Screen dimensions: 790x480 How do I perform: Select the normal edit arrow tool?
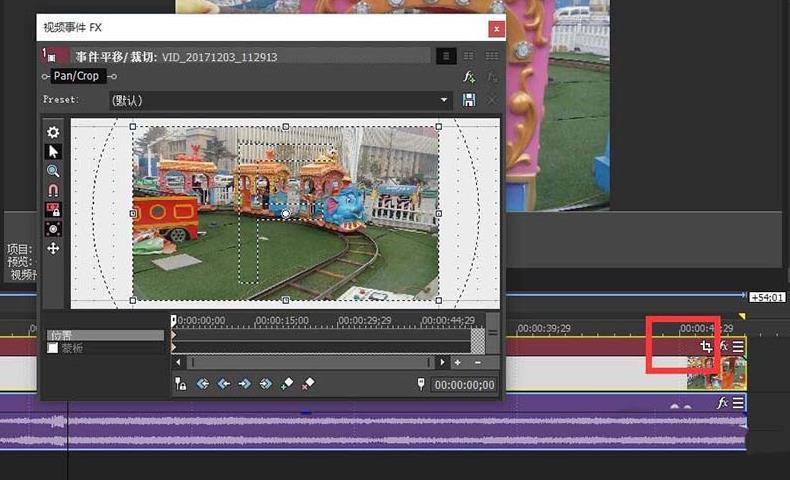pyautogui.click(x=53, y=152)
